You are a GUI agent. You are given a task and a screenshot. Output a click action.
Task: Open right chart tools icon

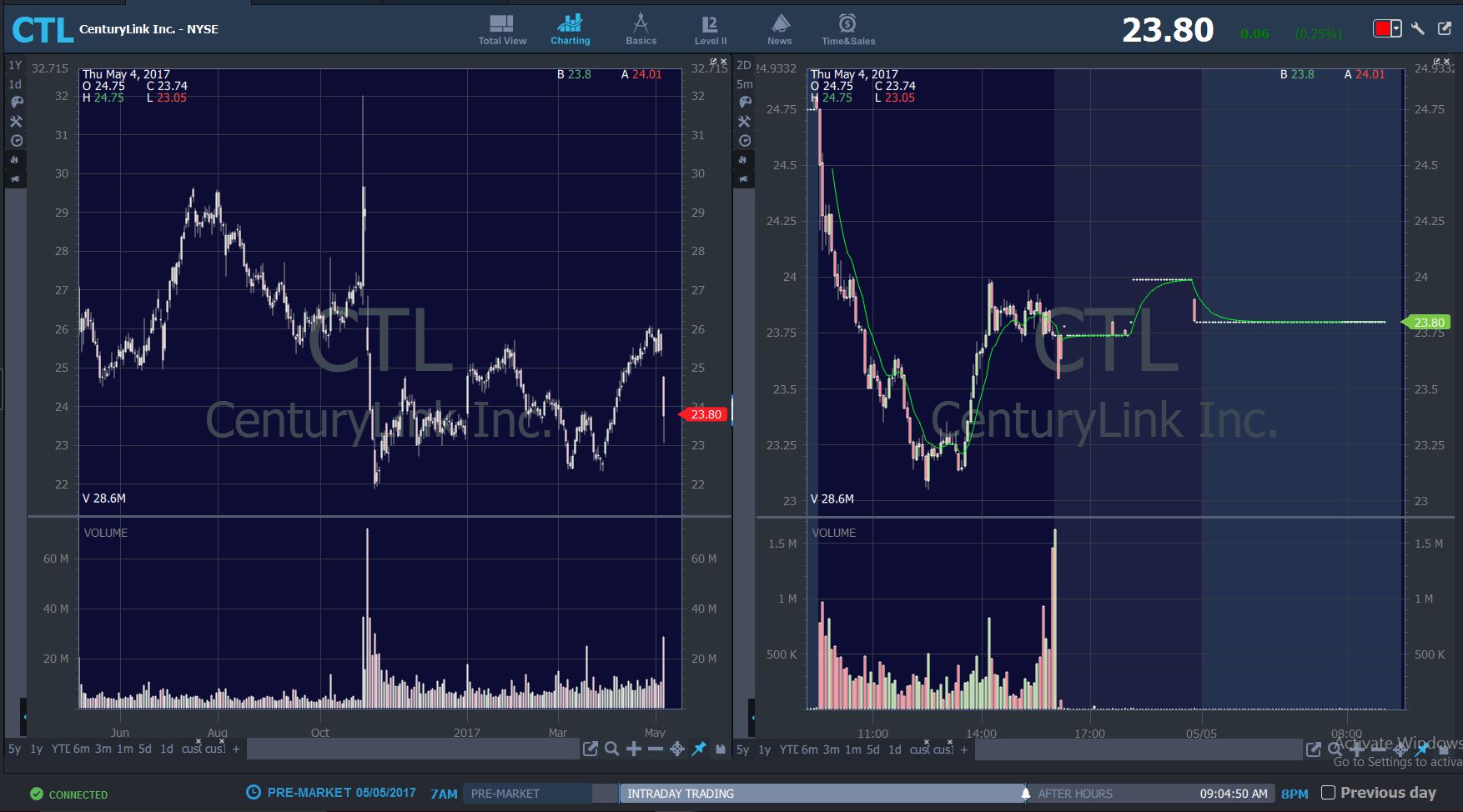click(745, 122)
